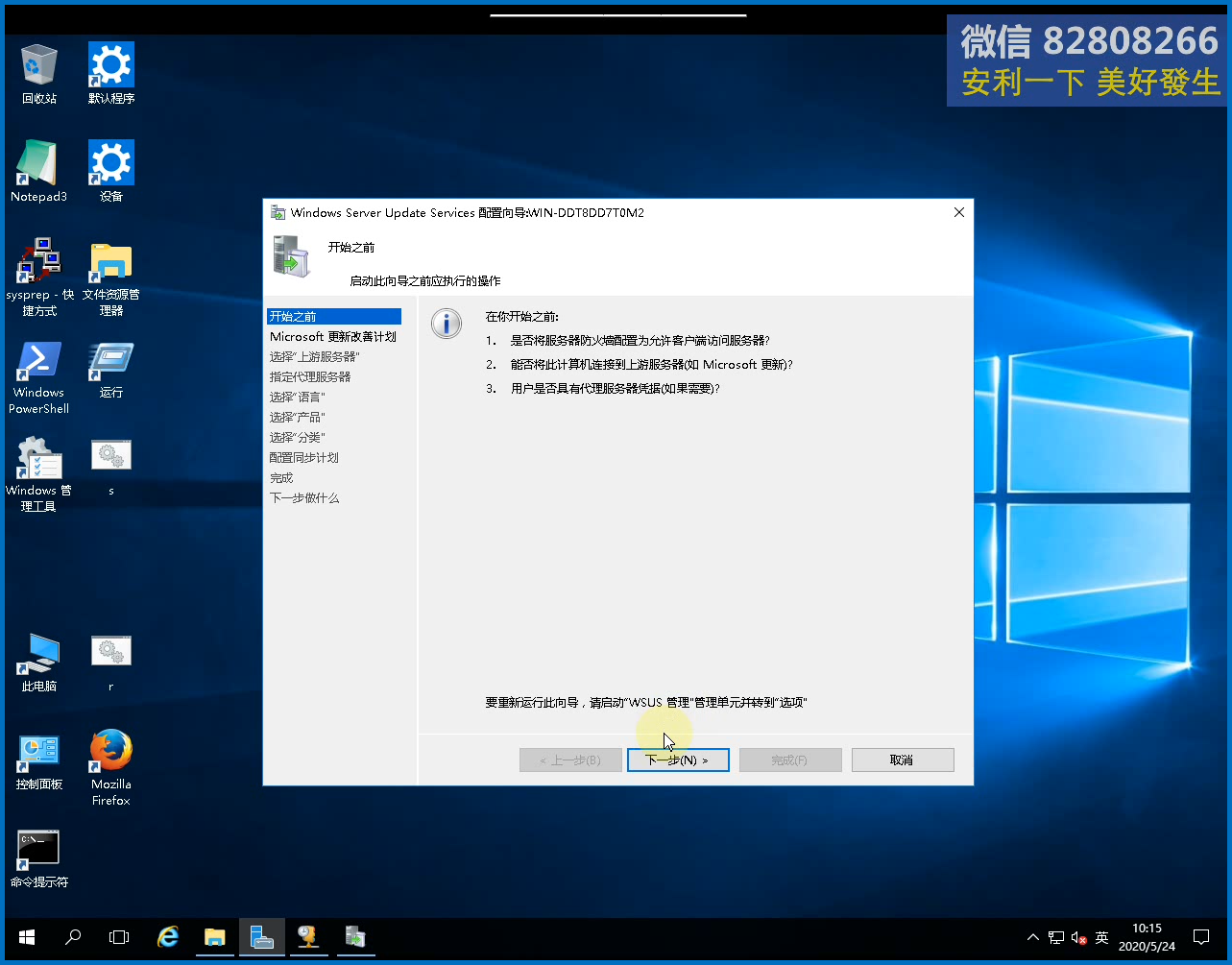Open Mozilla Firefox desktop shortcut

(x=111, y=767)
